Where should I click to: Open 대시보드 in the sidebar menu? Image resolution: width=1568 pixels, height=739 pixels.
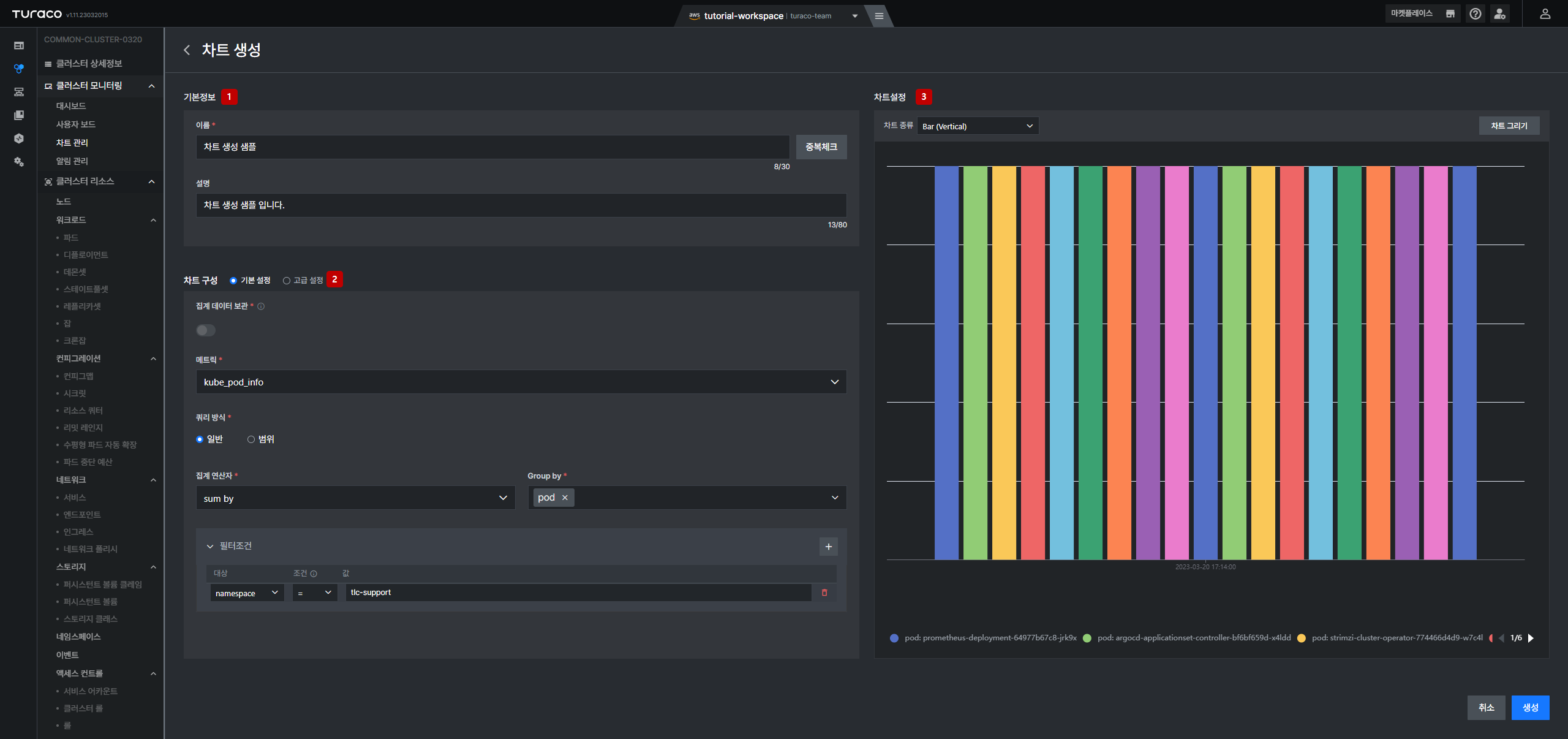[71, 106]
